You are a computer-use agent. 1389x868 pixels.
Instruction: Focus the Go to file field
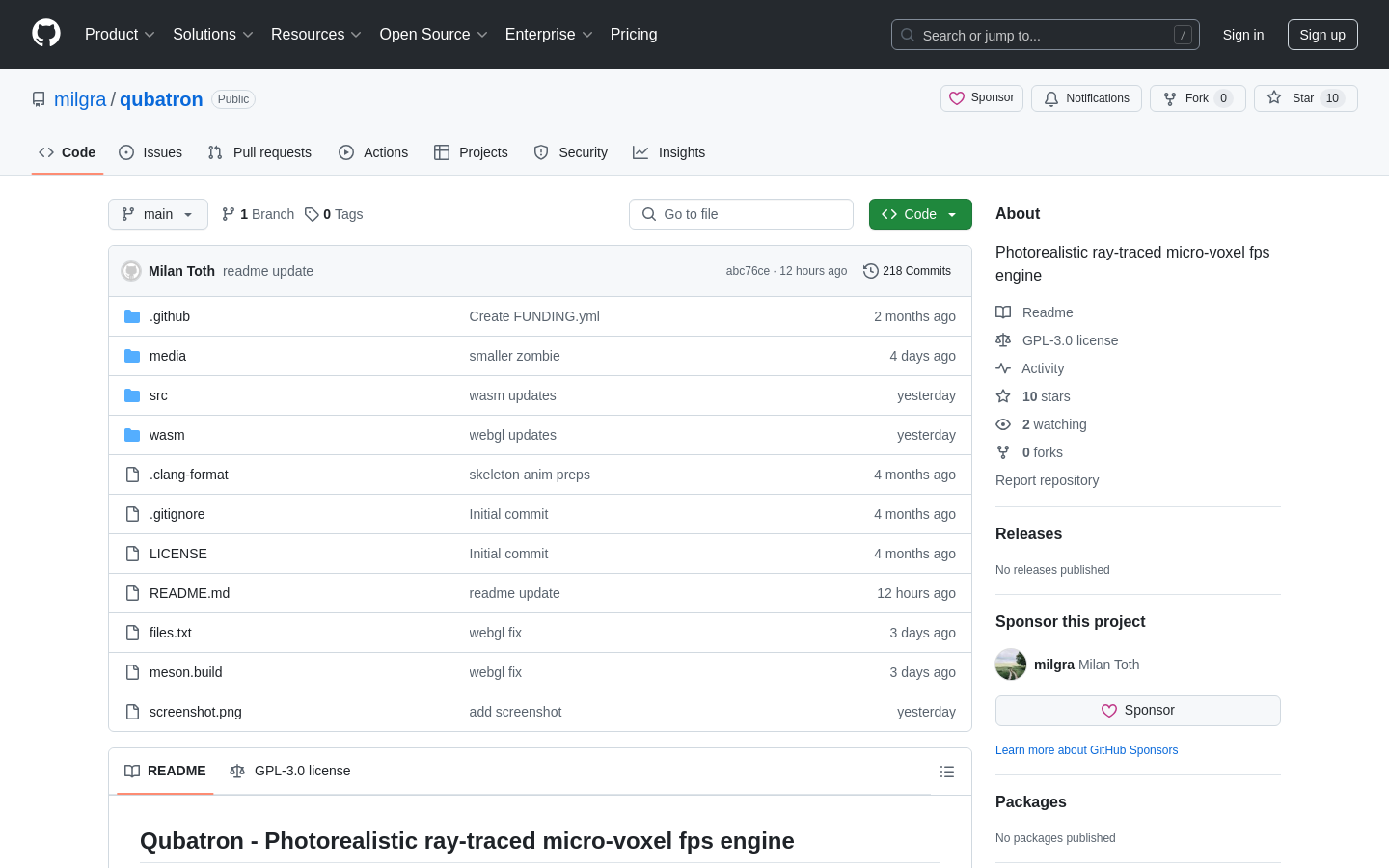coord(741,214)
